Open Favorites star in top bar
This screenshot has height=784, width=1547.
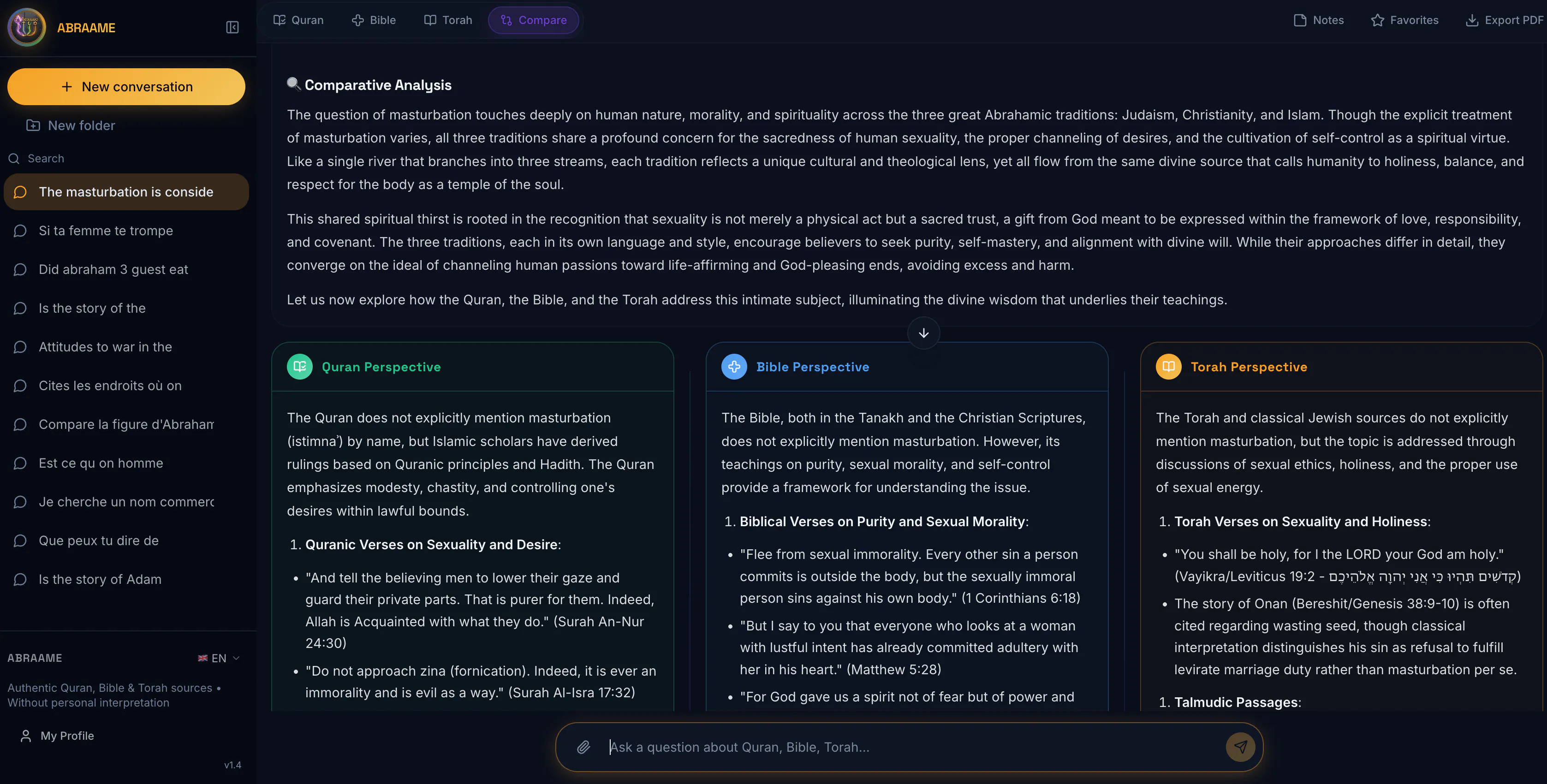(x=1404, y=20)
